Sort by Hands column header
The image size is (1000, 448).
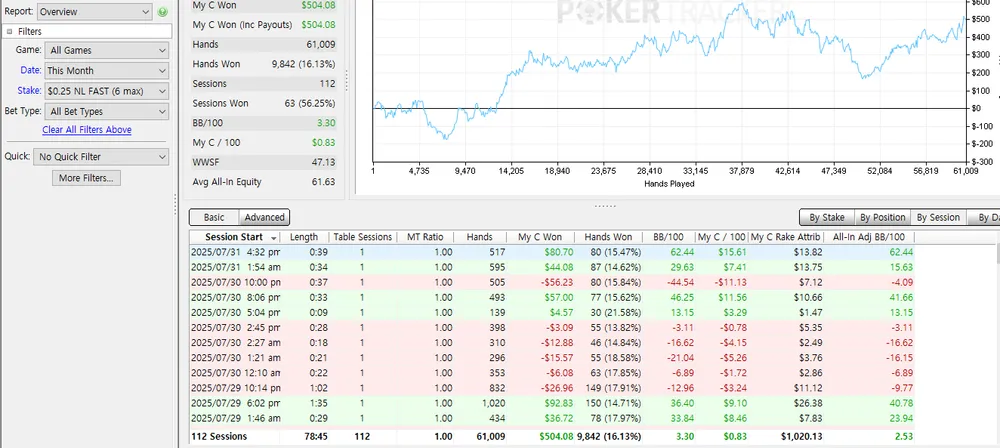[x=480, y=237]
